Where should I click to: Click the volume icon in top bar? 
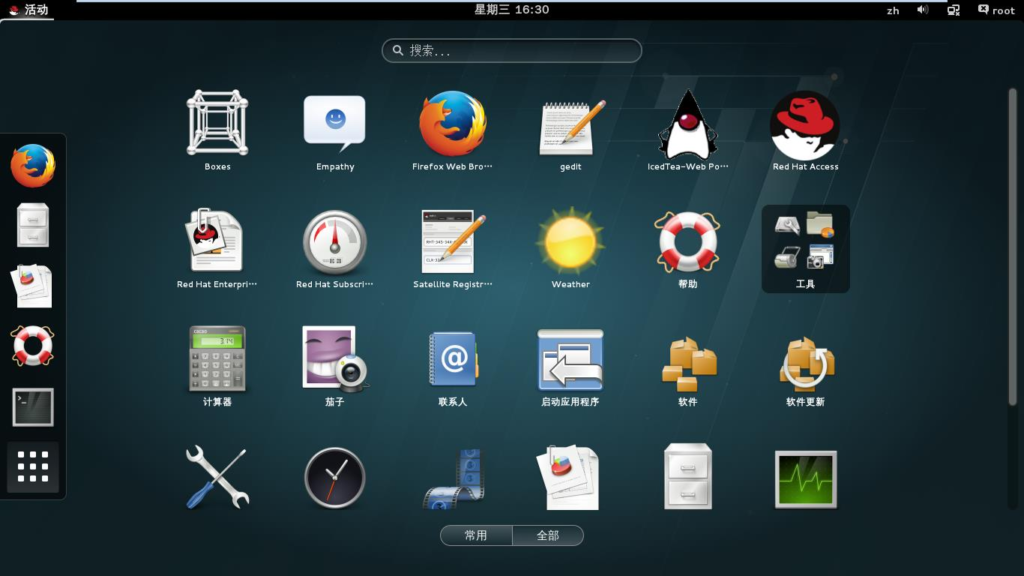[922, 10]
